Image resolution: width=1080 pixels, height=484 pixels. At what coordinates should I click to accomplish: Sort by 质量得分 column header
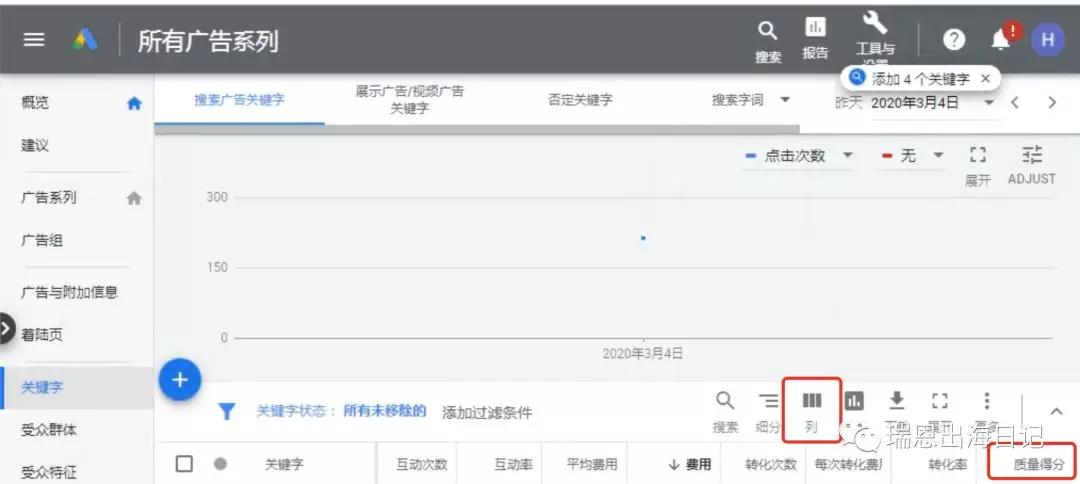coord(1039,465)
